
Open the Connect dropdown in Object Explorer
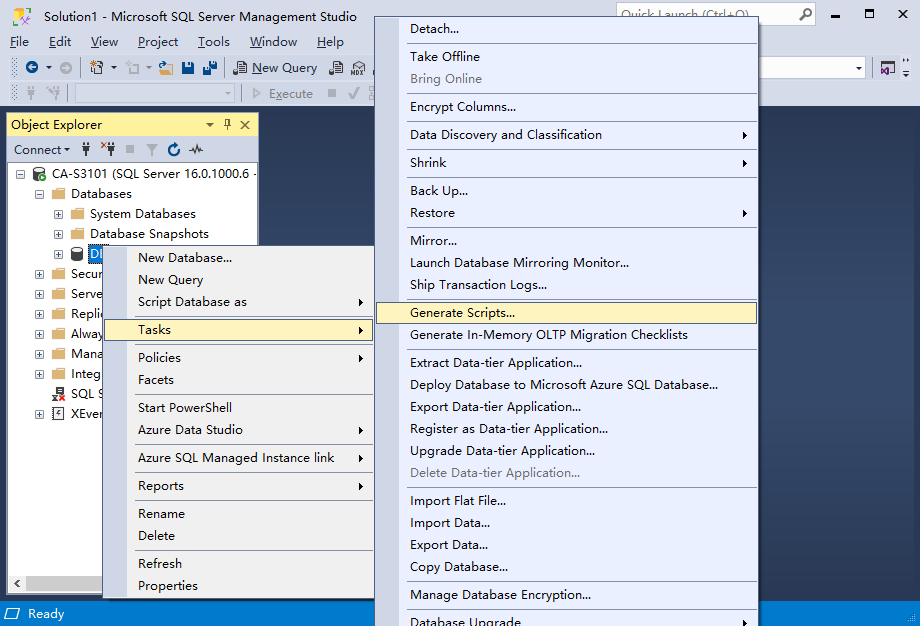pyautogui.click(x=42, y=150)
